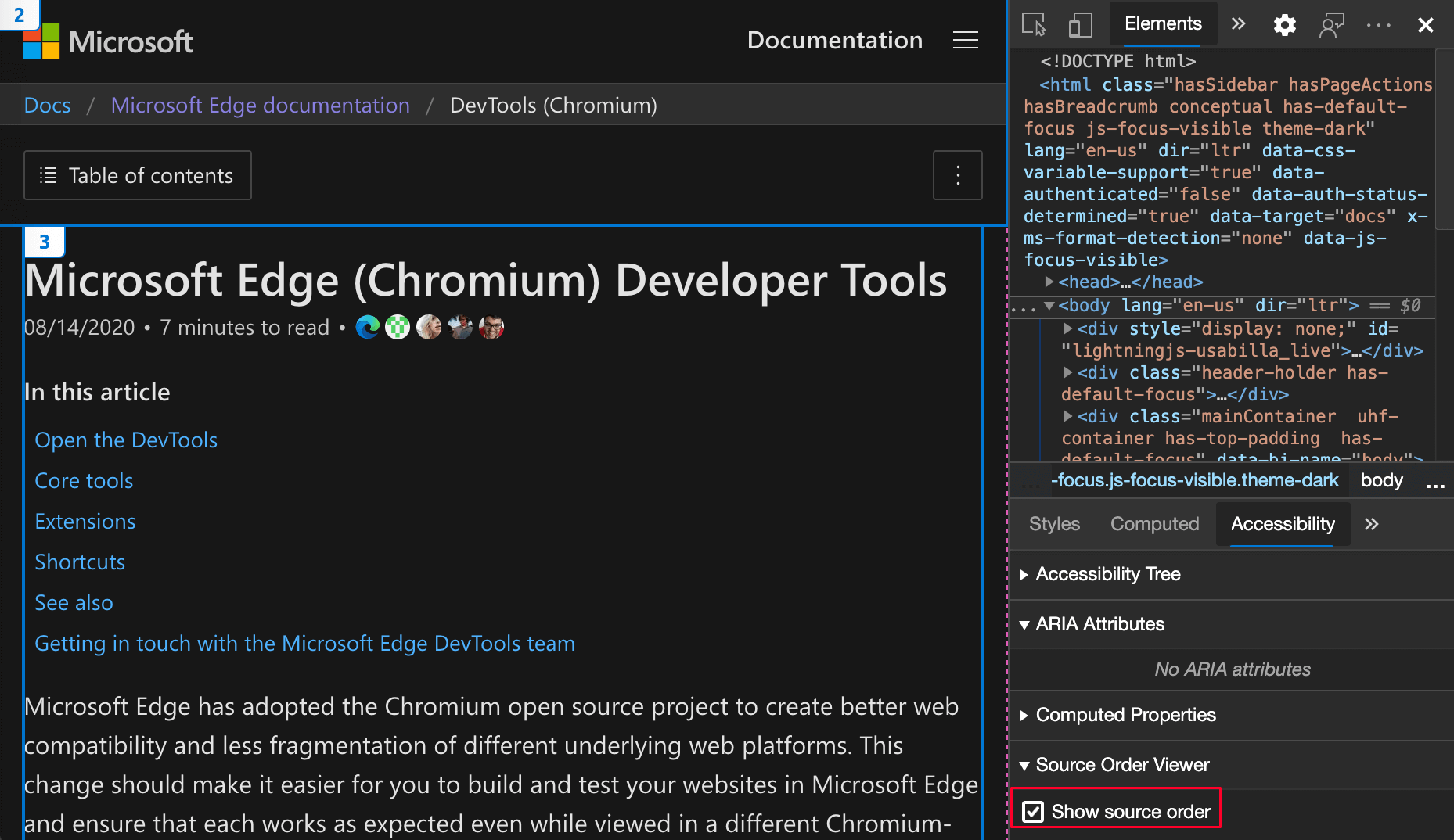
Task: Go to the Docs breadcrumb link
Action: pos(48,105)
